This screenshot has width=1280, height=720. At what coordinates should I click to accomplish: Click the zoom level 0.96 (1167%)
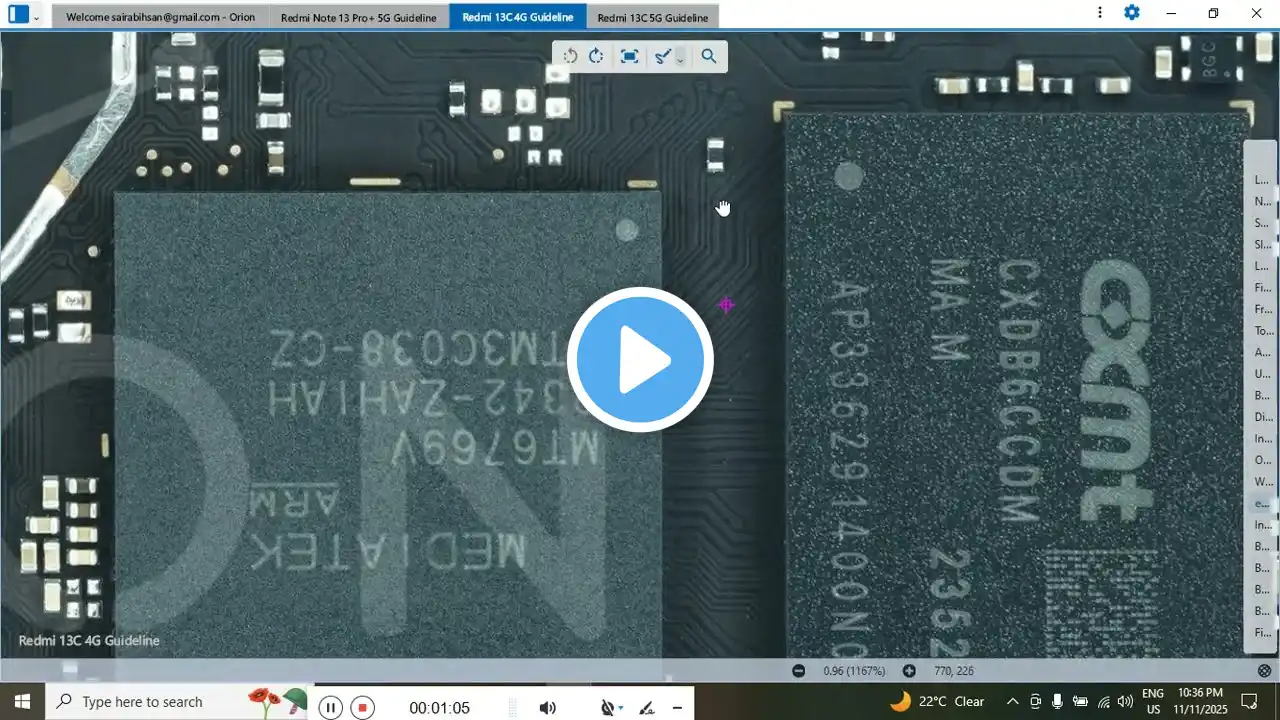pyautogui.click(x=853, y=671)
